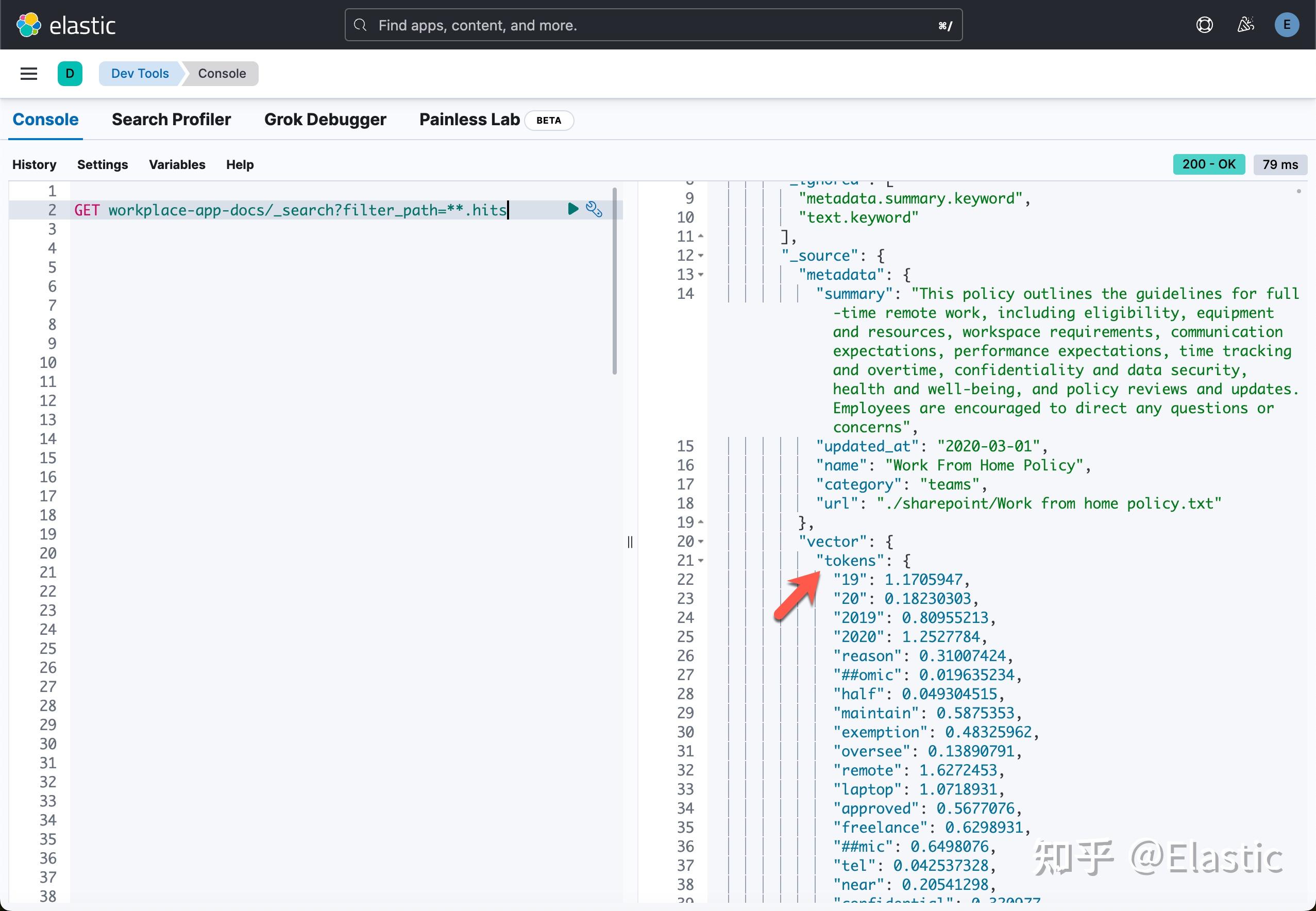Click the green Dev Tools space icon
1316x911 pixels.
click(70, 73)
